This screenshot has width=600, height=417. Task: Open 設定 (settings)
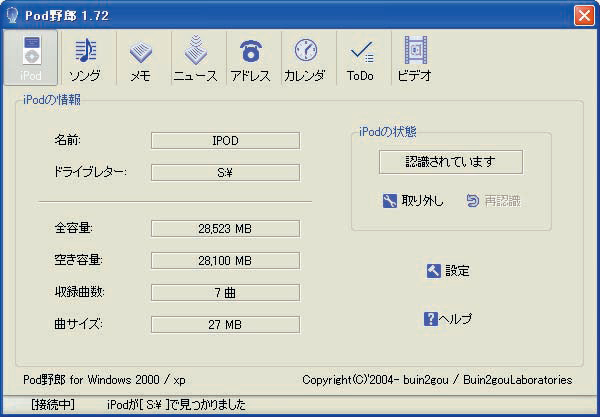448,271
